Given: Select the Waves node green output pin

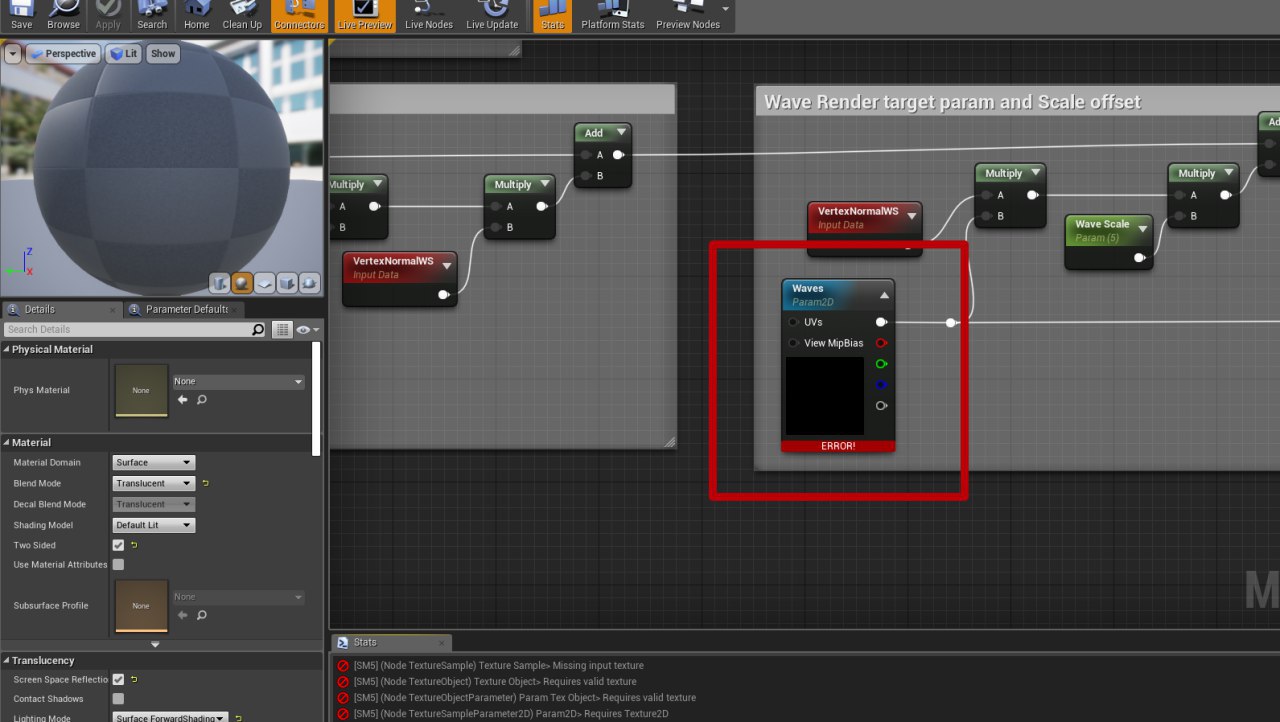Looking at the screenshot, I should point(881,364).
